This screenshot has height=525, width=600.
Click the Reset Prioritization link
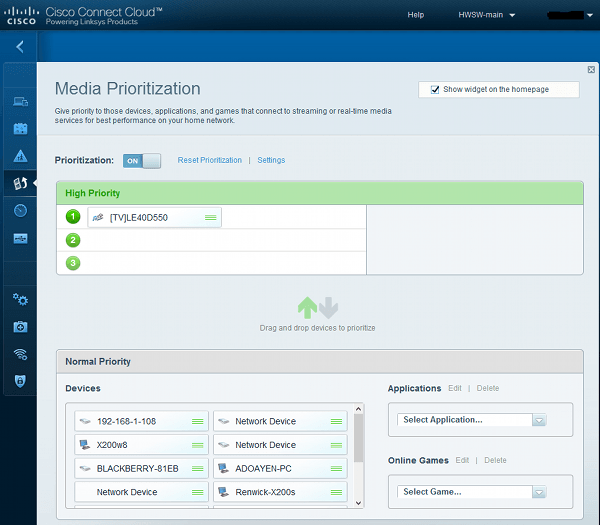pos(209,160)
